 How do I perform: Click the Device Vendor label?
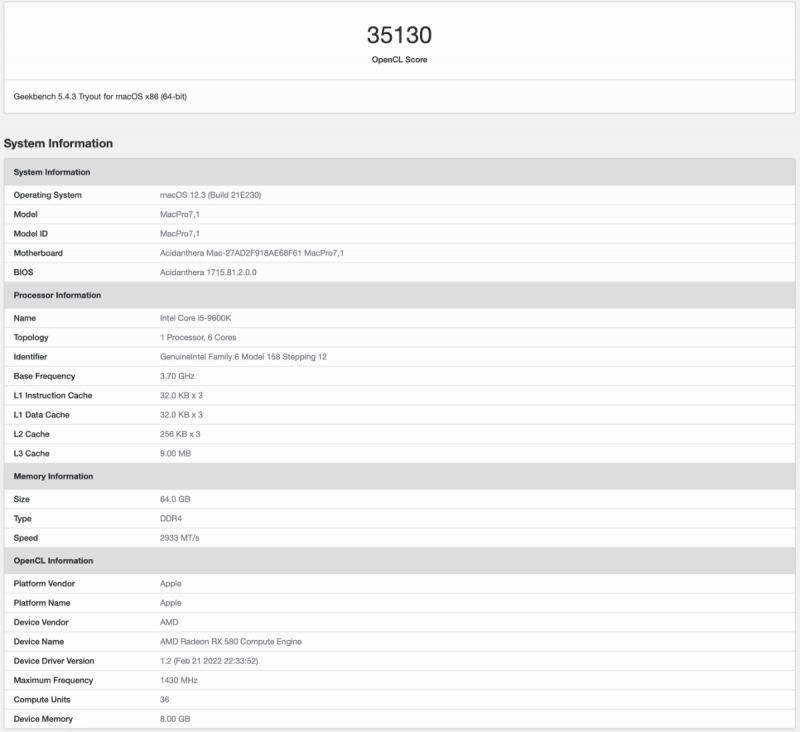(41, 622)
